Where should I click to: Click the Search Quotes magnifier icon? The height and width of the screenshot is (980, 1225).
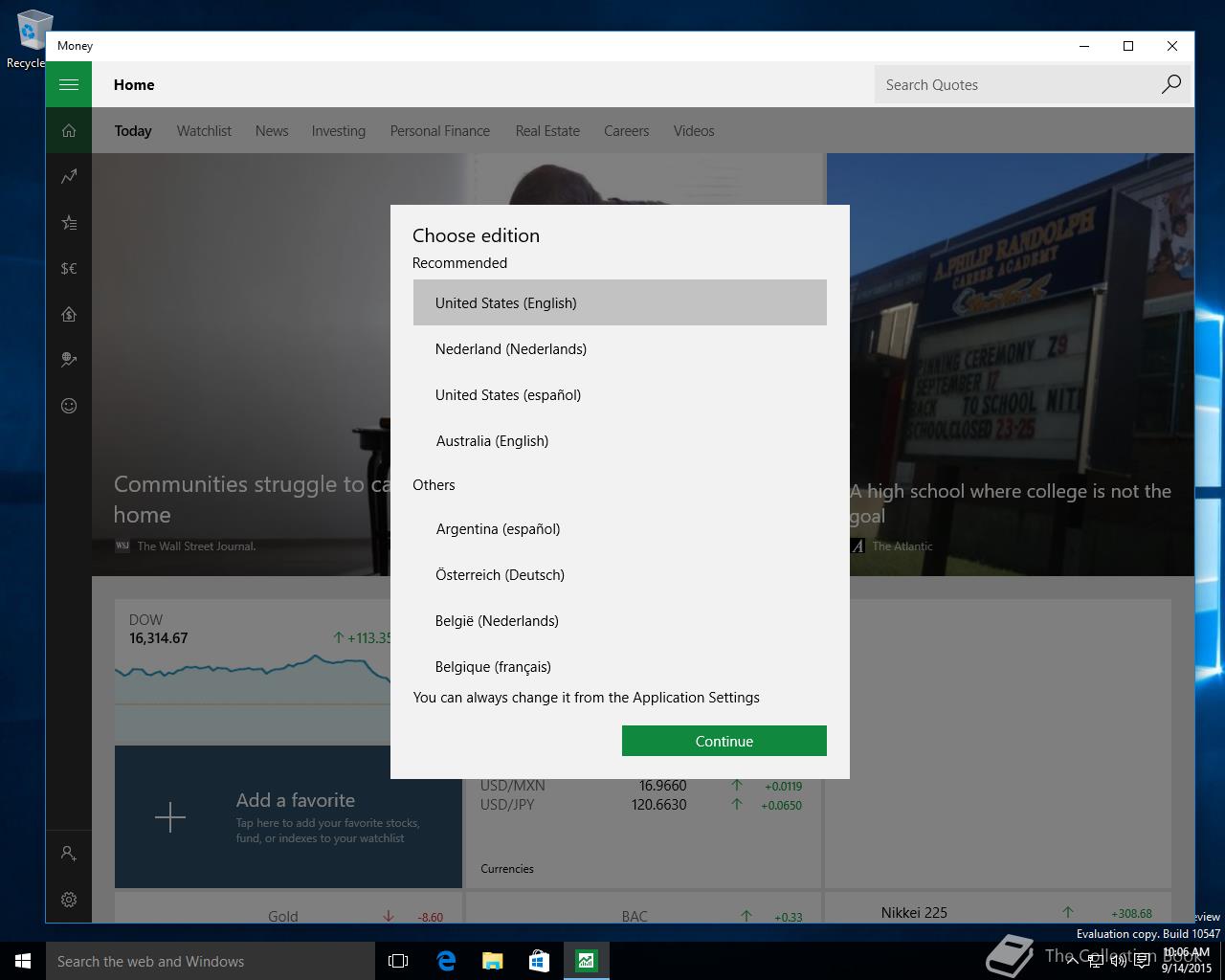coord(1170,84)
